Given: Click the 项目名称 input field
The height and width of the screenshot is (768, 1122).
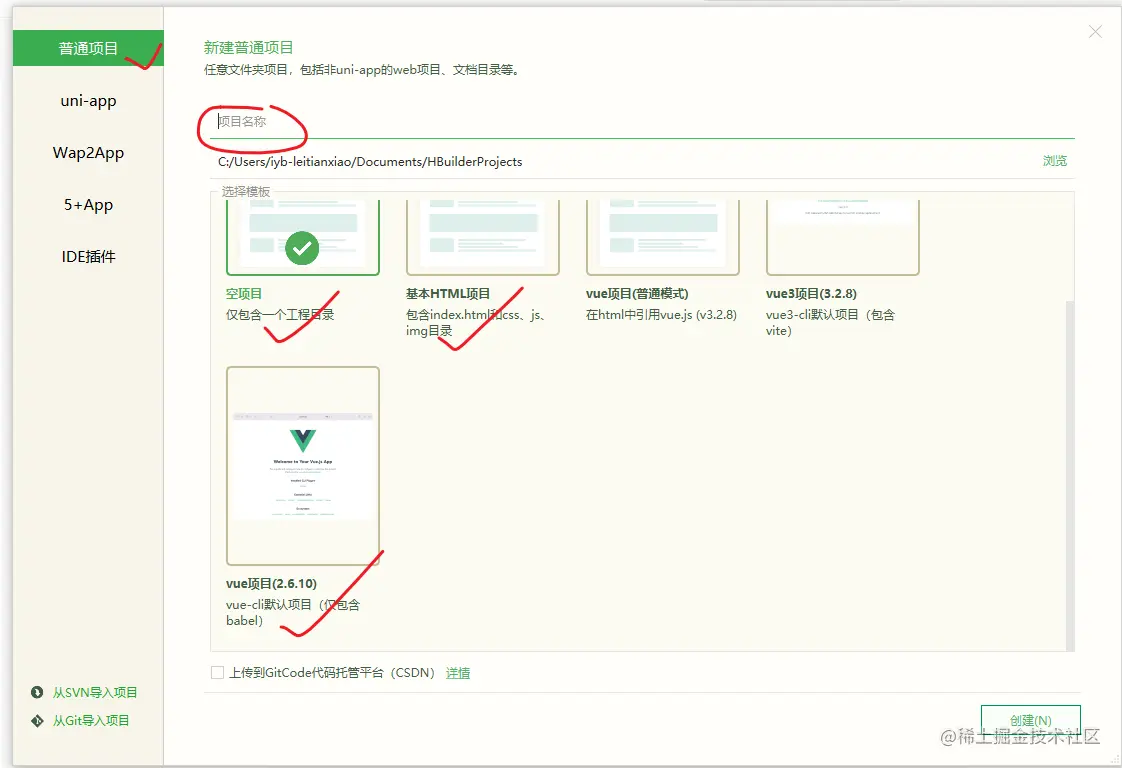Looking at the screenshot, I should tap(642, 122).
